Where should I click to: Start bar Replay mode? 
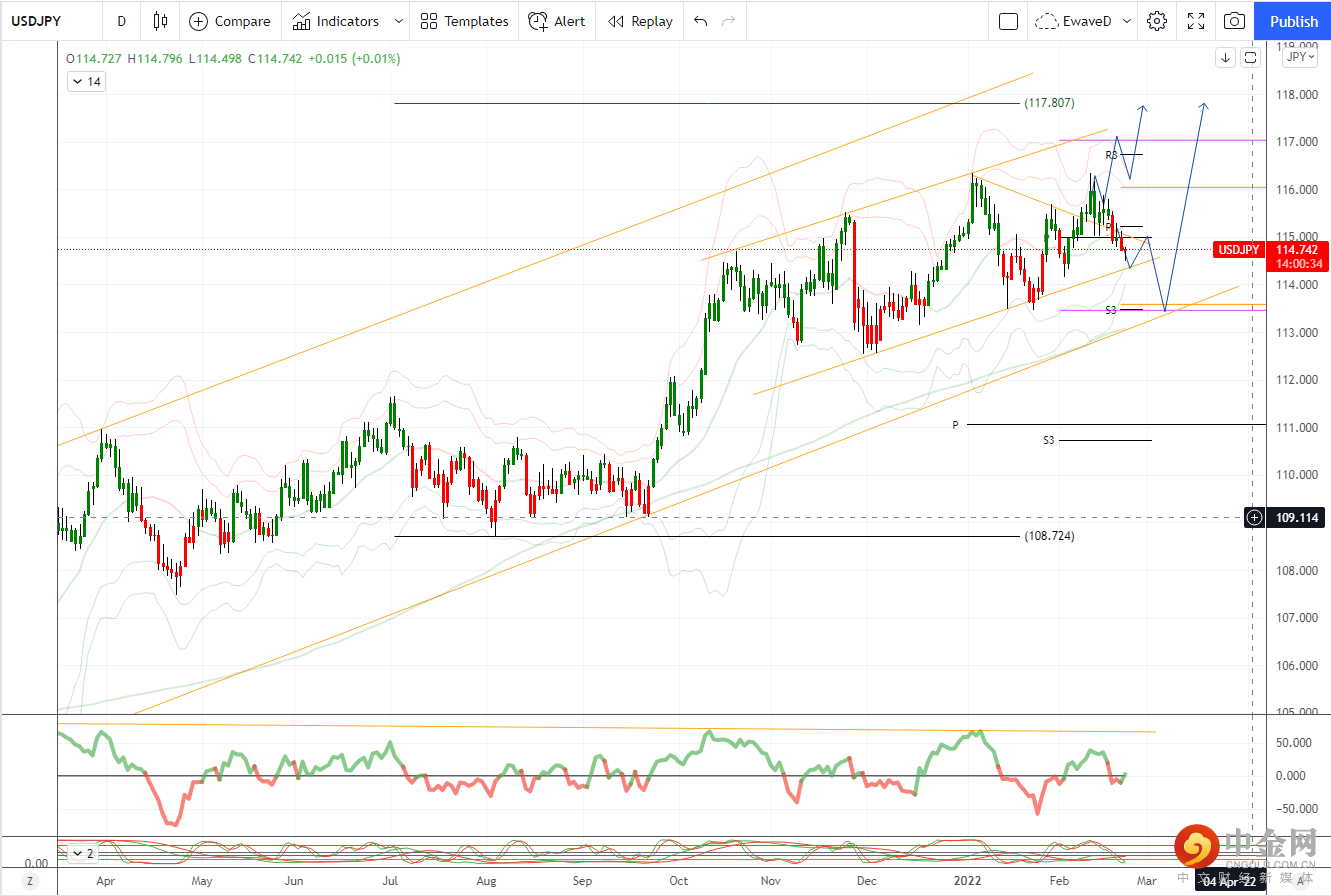point(640,21)
